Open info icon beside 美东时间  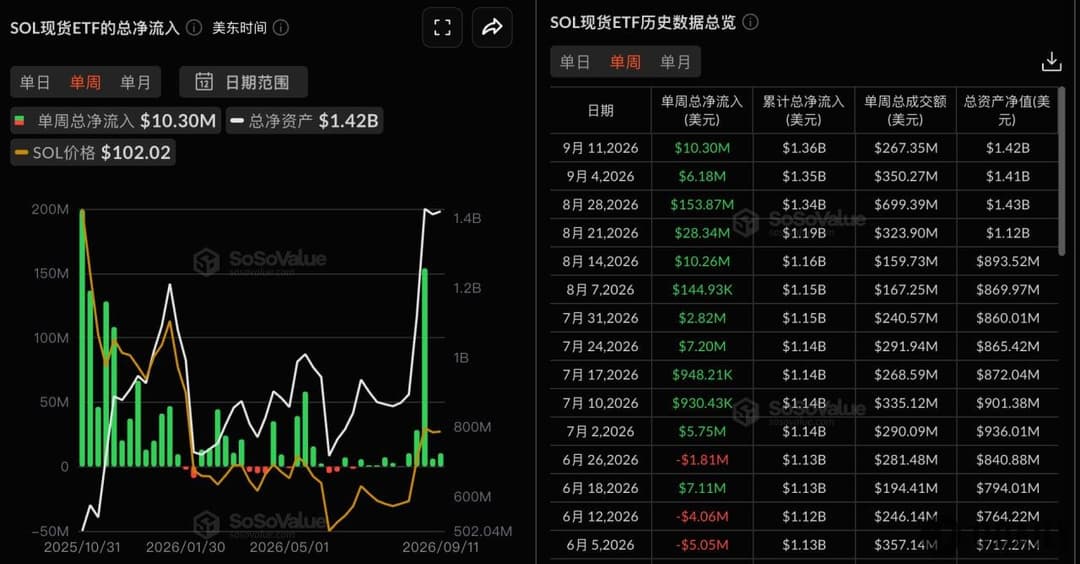pos(281,28)
